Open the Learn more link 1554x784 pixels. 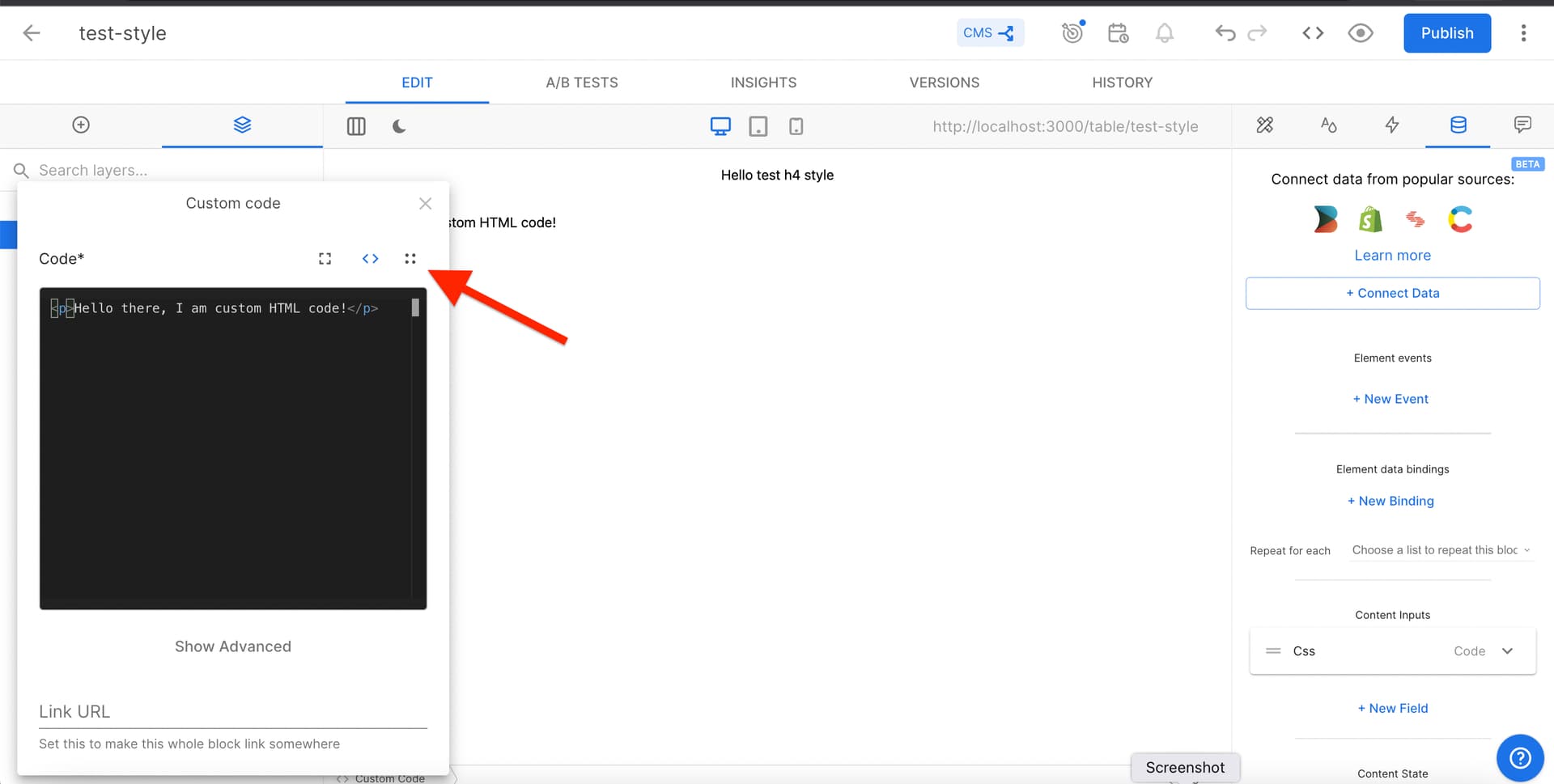pyautogui.click(x=1392, y=256)
